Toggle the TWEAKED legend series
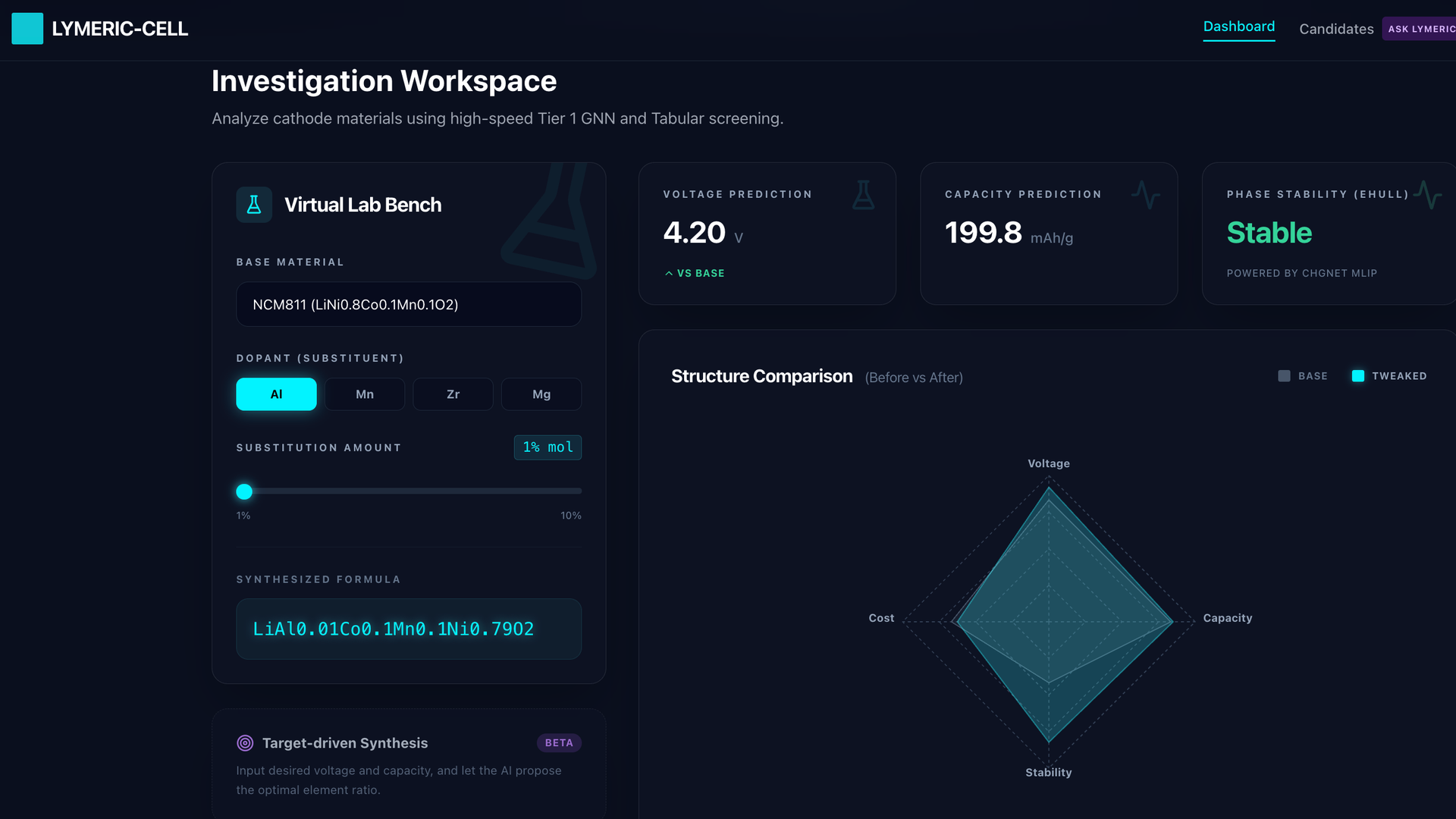Screen dimensions: 1456x819 coord(1389,376)
